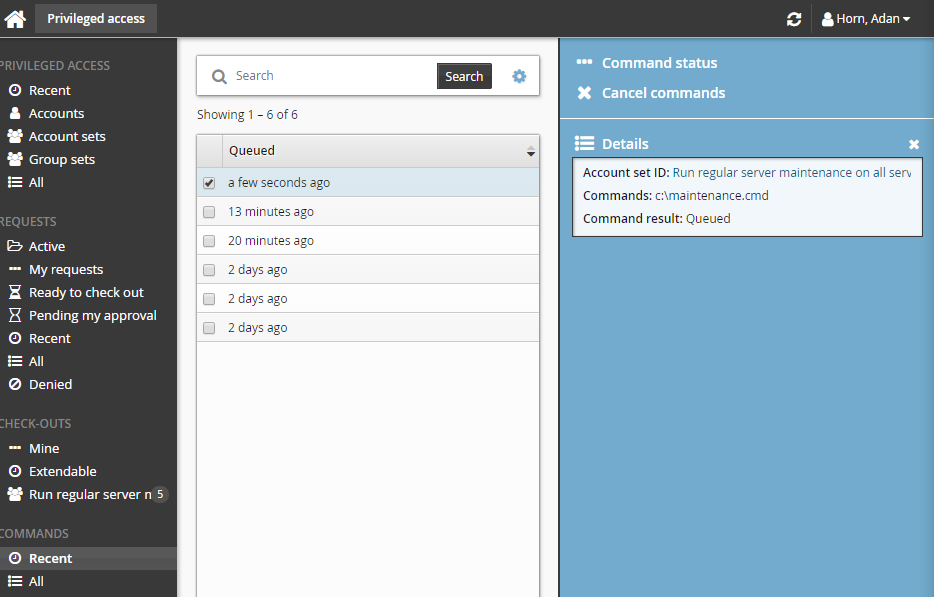Open the Account set ID link in Details
The image size is (934, 597).
click(791, 173)
